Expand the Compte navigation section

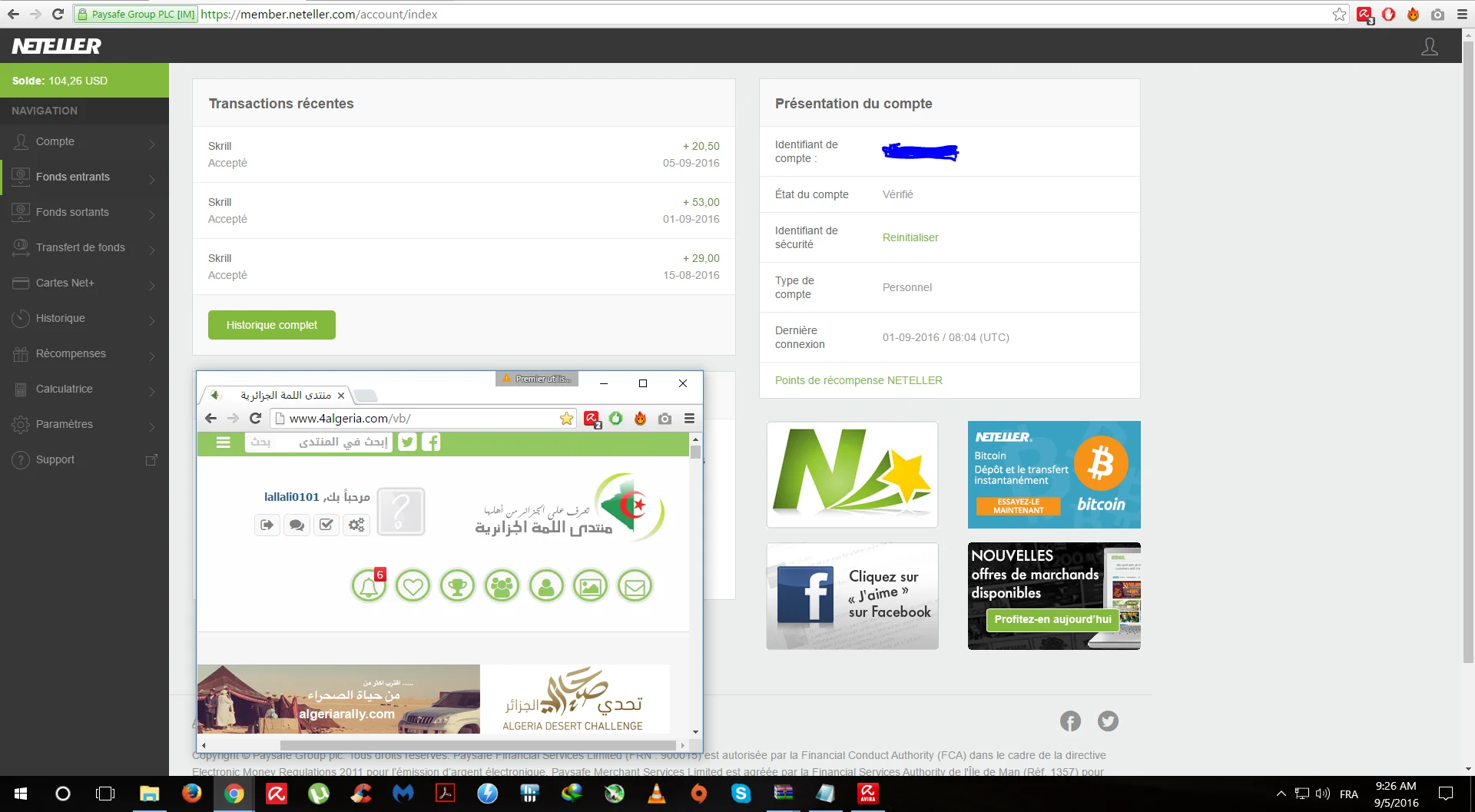[x=85, y=142]
